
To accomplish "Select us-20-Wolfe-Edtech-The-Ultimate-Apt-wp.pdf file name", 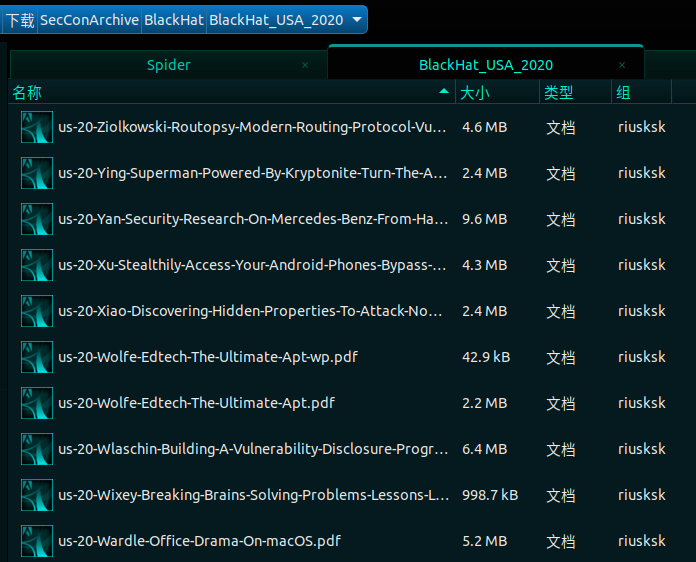I will [208, 357].
